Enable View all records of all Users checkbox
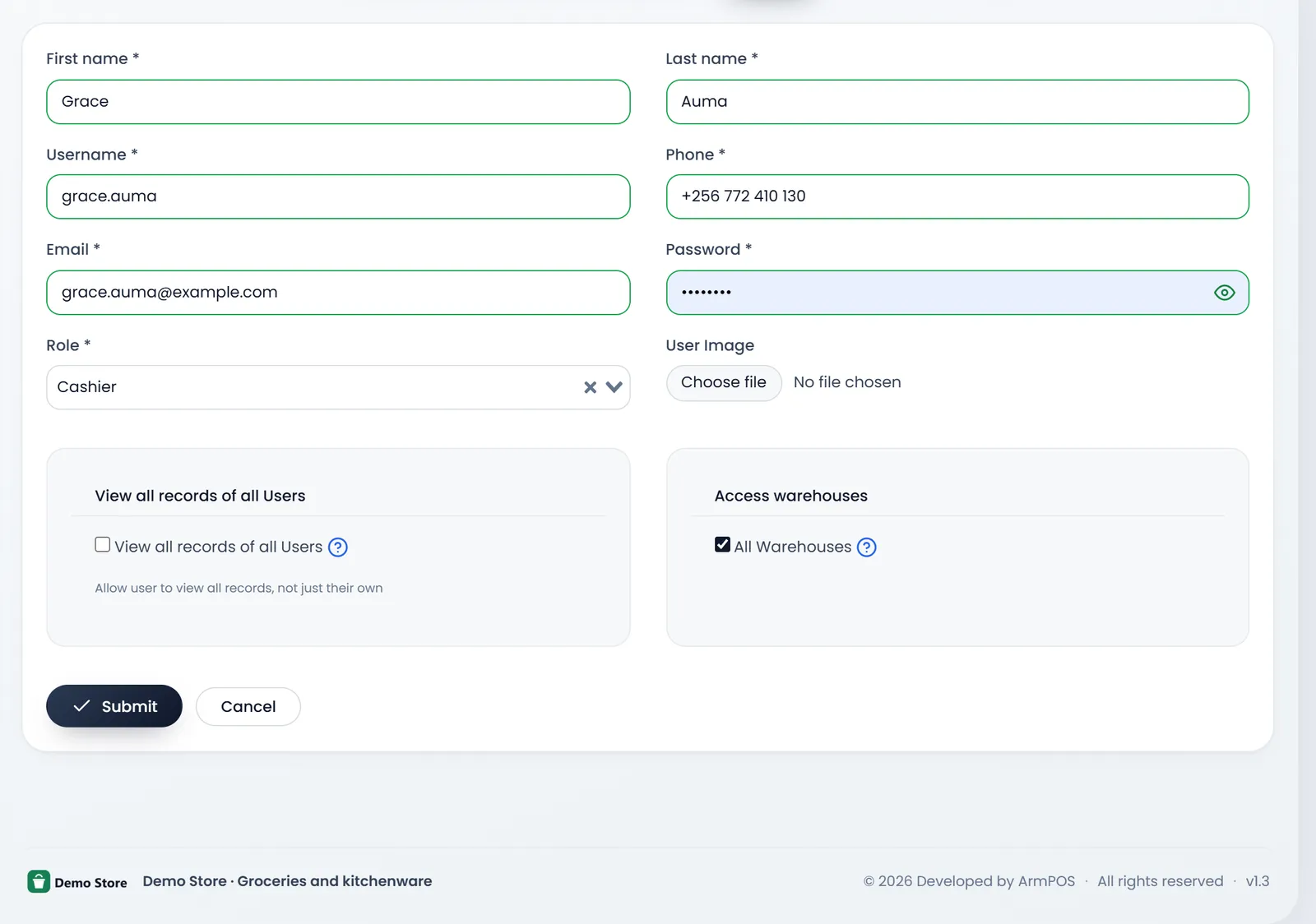The width and height of the screenshot is (1316, 924). click(x=103, y=545)
